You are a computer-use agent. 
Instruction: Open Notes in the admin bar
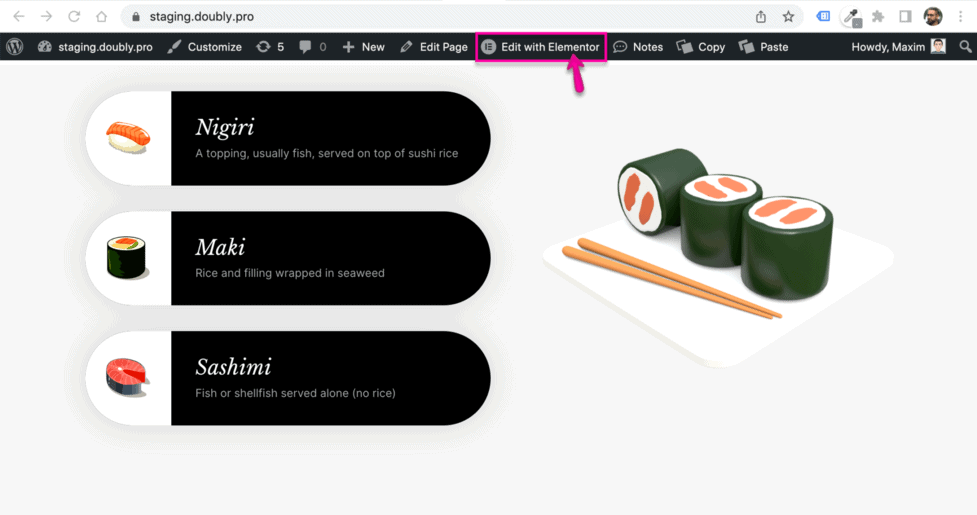[638, 47]
